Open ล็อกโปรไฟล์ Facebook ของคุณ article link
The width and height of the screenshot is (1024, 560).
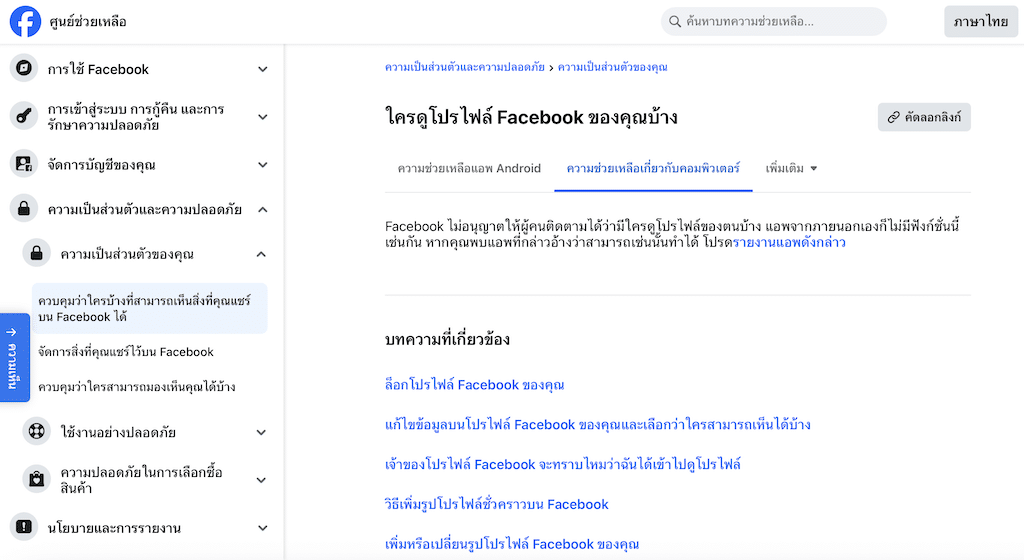coord(474,384)
